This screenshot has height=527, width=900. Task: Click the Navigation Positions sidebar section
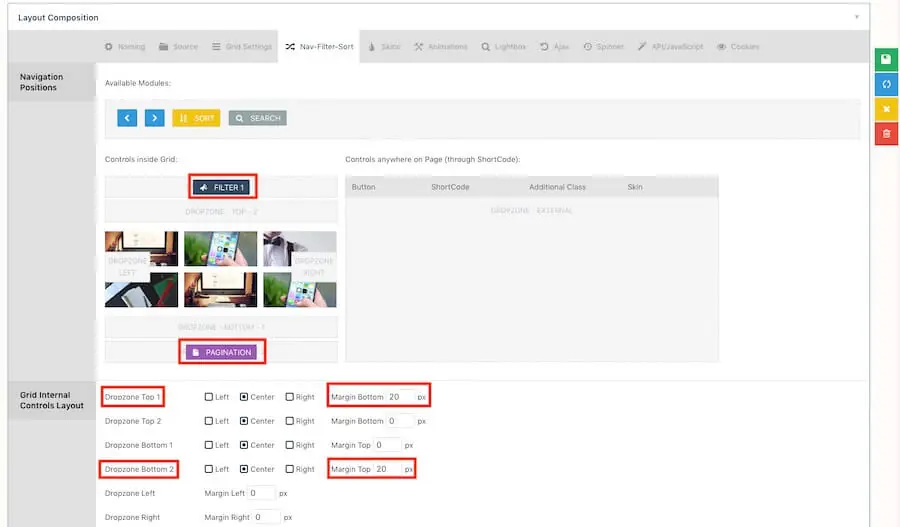click(x=52, y=82)
